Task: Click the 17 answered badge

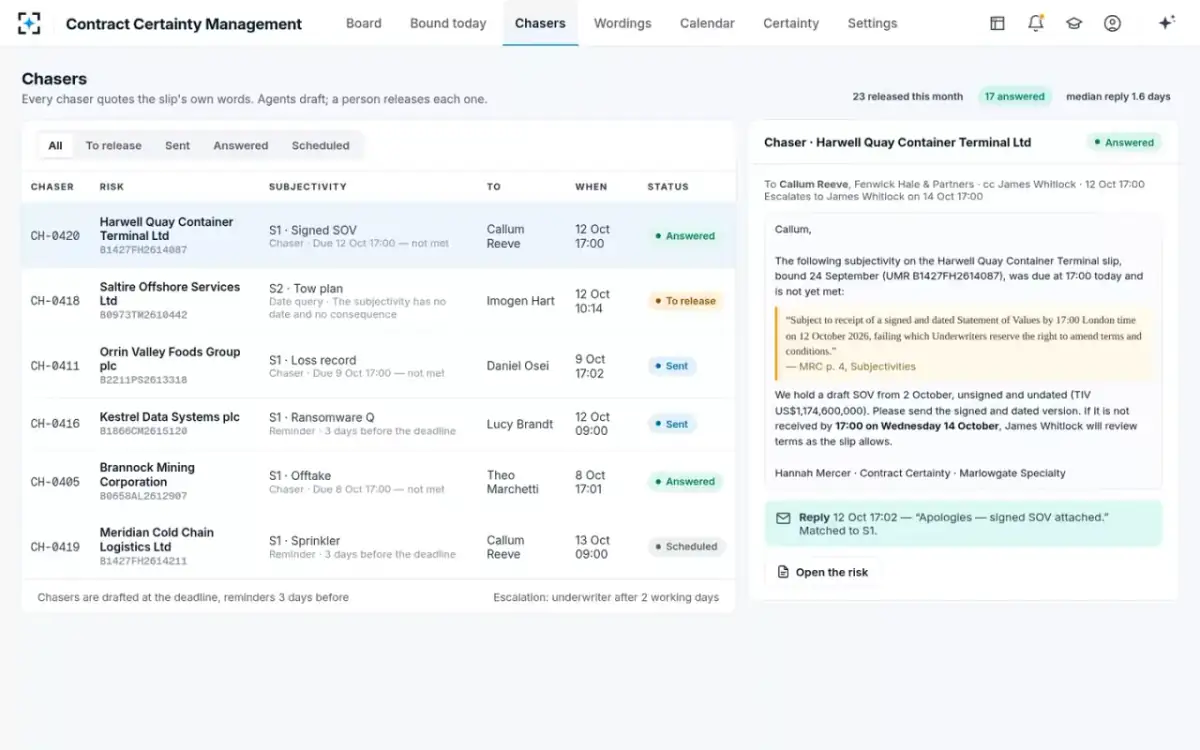Action: [x=1014, y=97]
